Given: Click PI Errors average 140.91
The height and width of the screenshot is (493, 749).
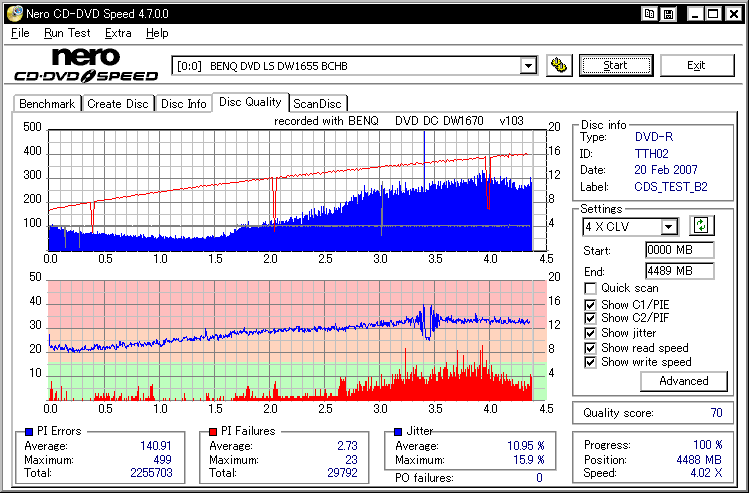Looking at the screenshot, I should (x=156, y=446).
